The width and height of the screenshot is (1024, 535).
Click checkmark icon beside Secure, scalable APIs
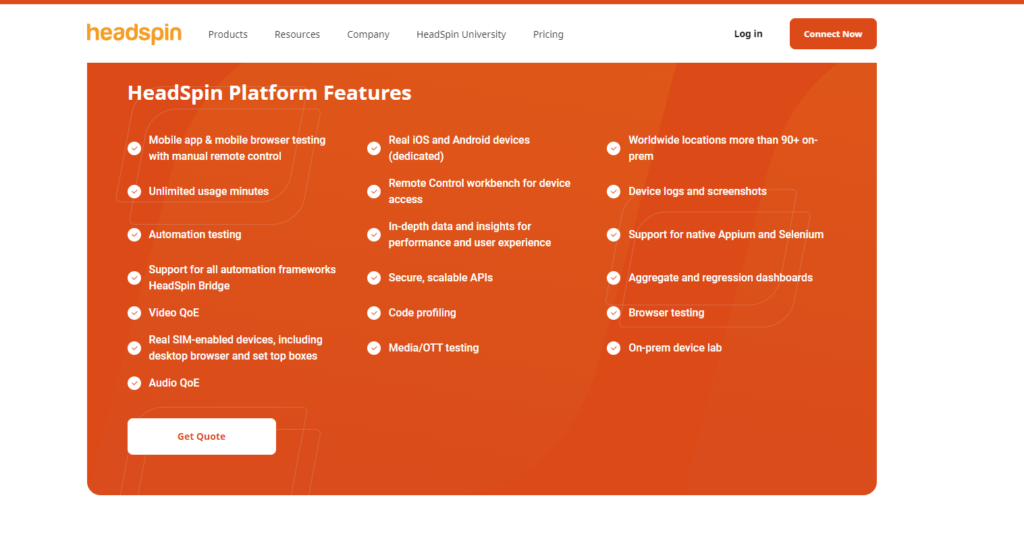374,278
